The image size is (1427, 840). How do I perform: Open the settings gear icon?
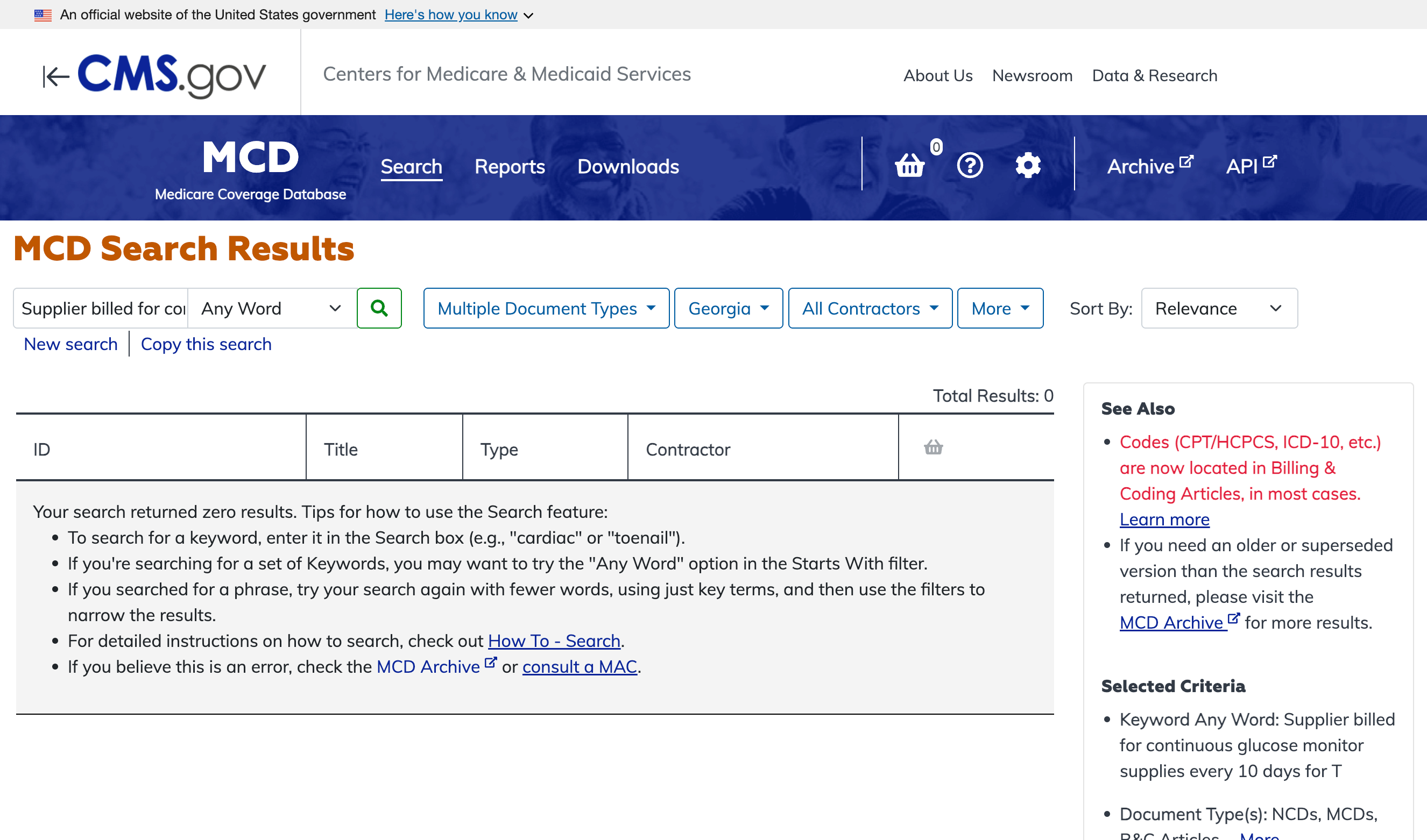pos(1027,166)
